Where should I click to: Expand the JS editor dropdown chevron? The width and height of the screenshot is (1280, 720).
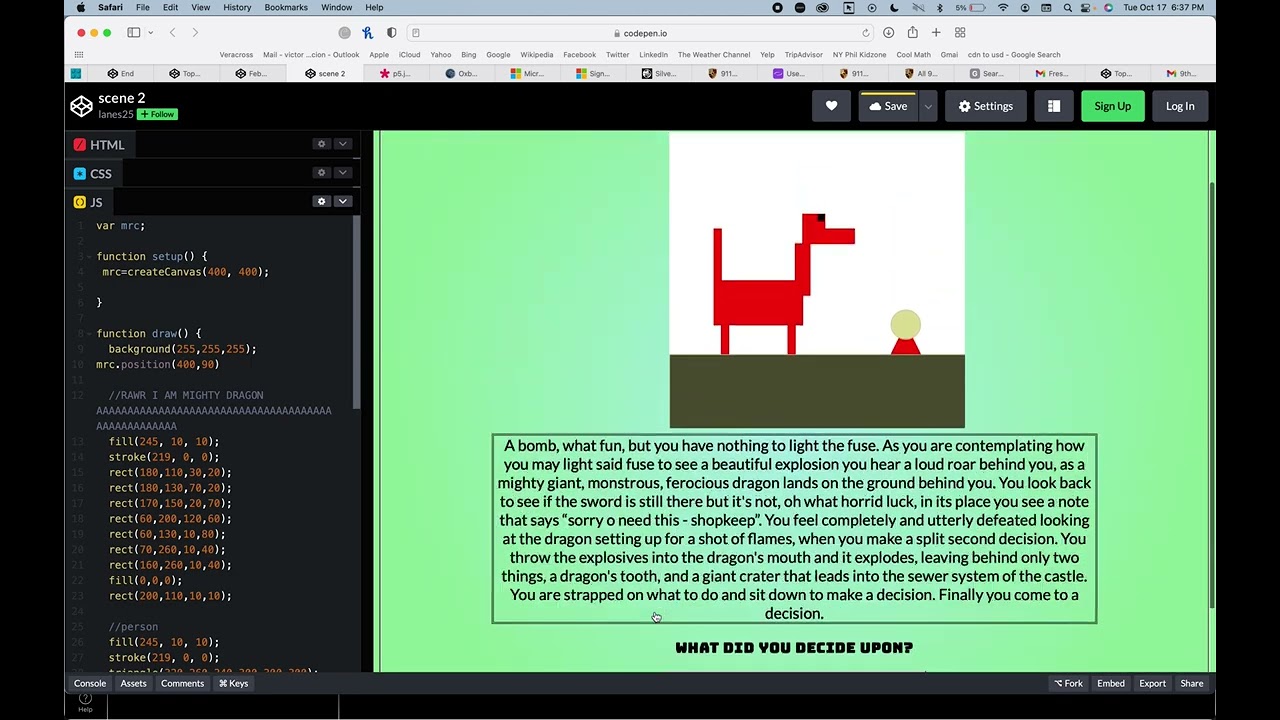342,202
